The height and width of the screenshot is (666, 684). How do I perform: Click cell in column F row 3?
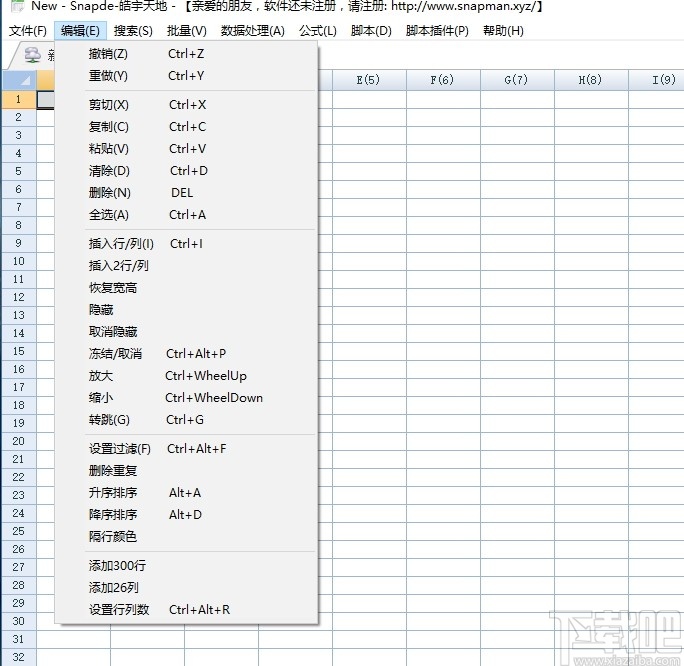tap(443, 135)
